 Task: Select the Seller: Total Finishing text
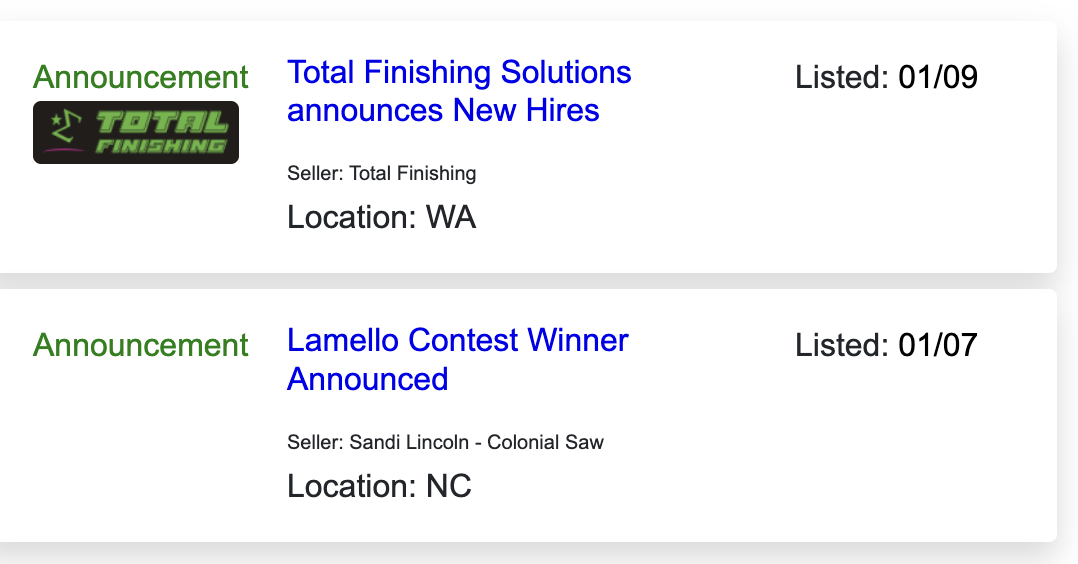pos(382,173)
